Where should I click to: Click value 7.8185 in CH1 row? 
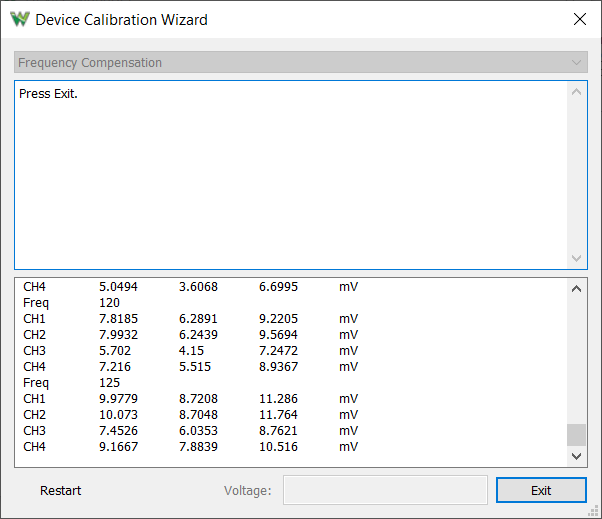(x=118, y=319)
